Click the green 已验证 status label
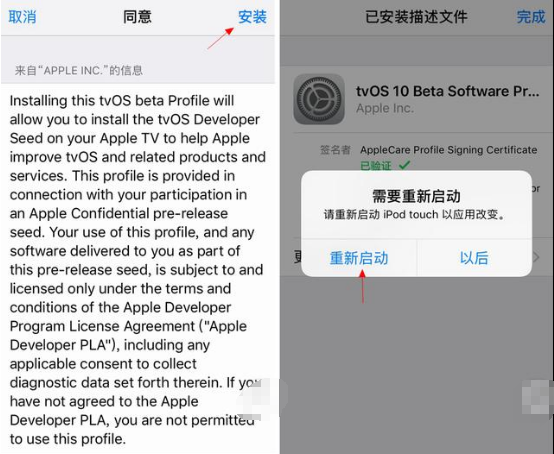 pyautogui.click(x=376, y=165)
